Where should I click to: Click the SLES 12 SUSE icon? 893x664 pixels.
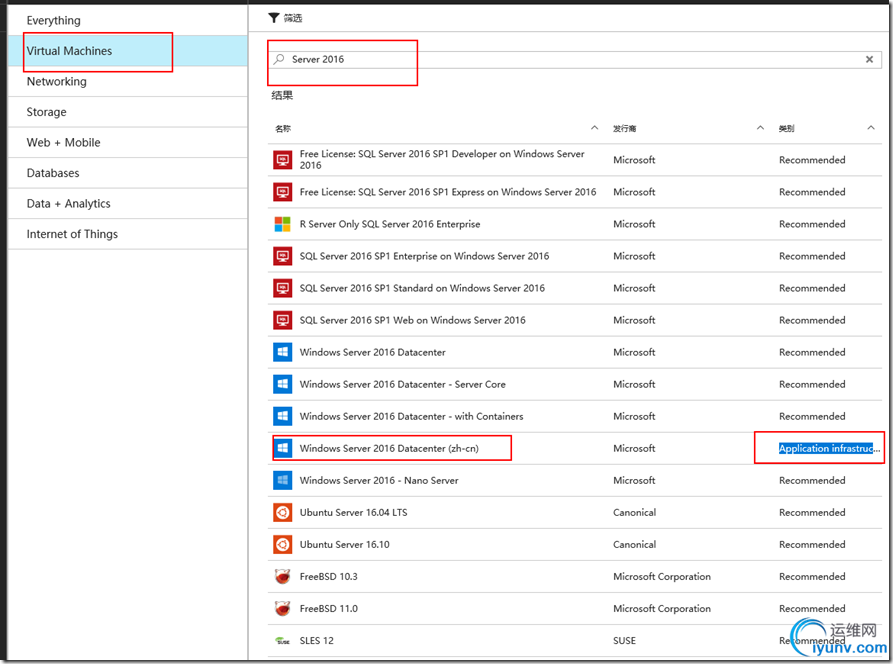[x=282, y=641]
